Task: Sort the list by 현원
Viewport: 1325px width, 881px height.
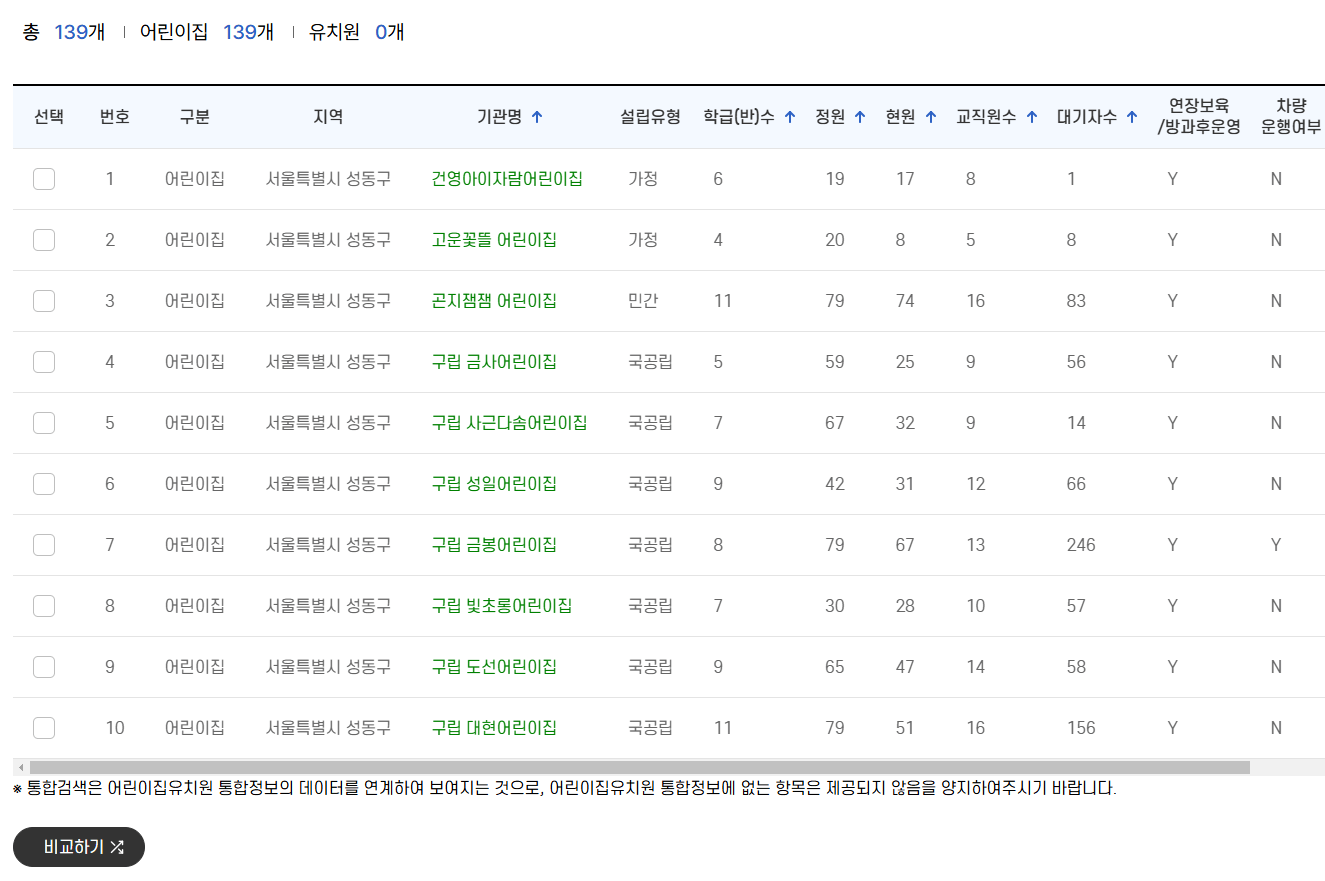Action: click(929, 116)
